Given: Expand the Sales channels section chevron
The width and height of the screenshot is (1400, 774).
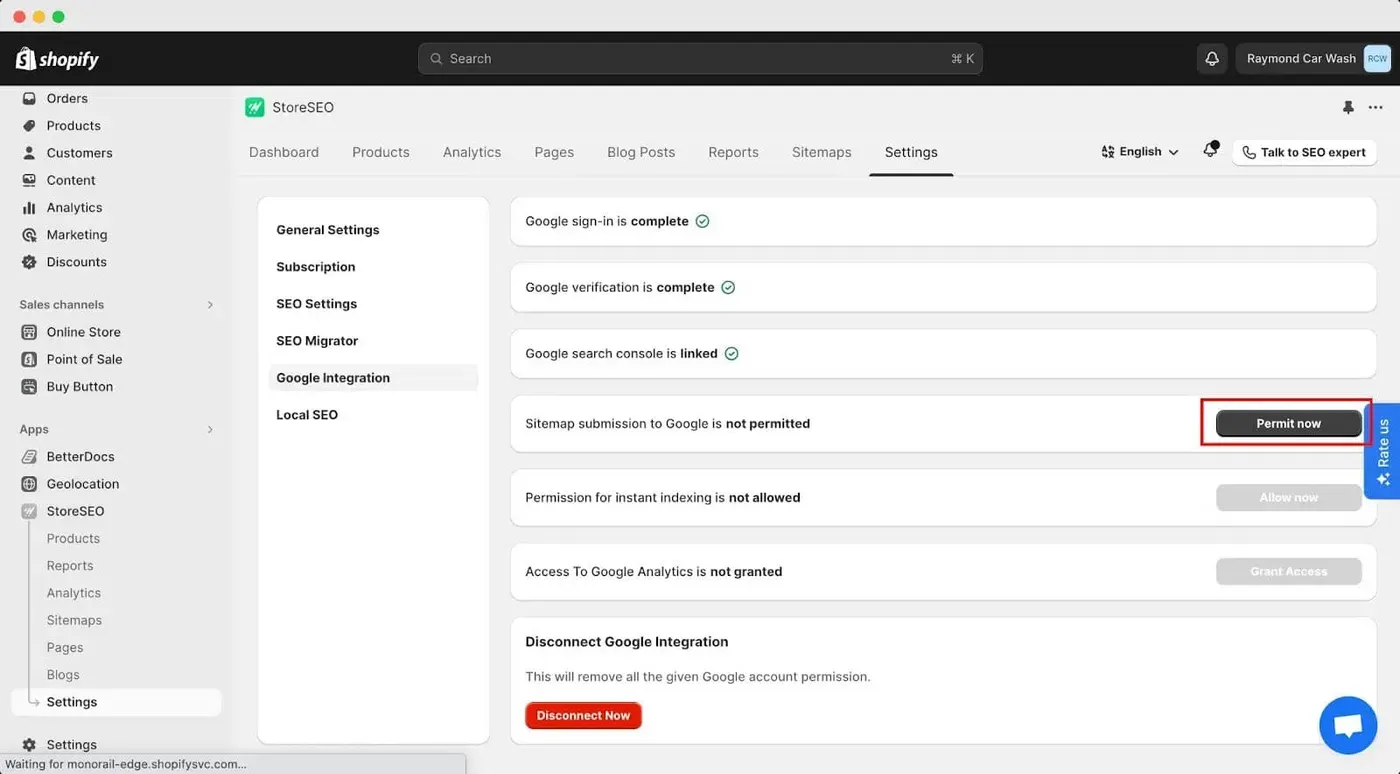Looking at the screenshot, I should click(x=210, y=305).
